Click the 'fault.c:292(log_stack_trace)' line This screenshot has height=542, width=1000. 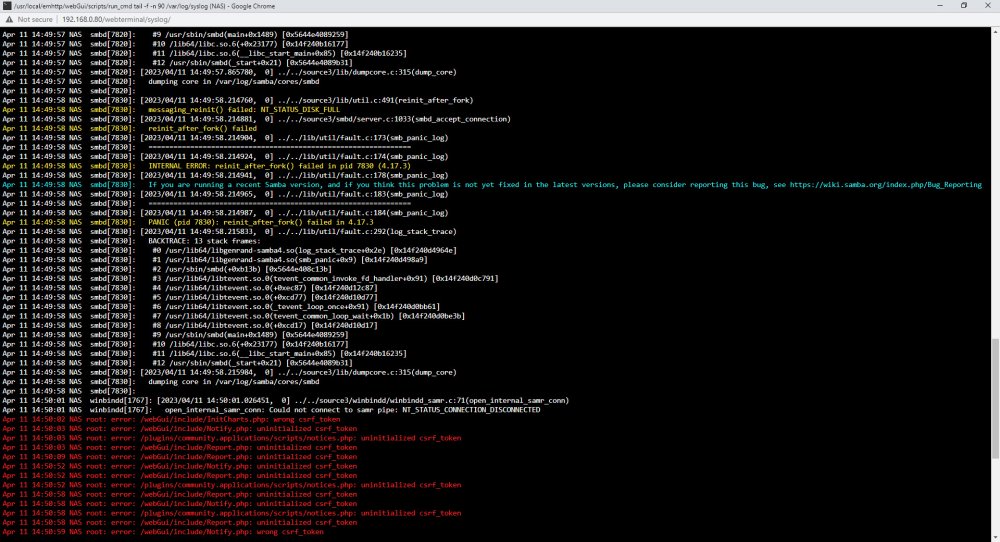[229, 231]
